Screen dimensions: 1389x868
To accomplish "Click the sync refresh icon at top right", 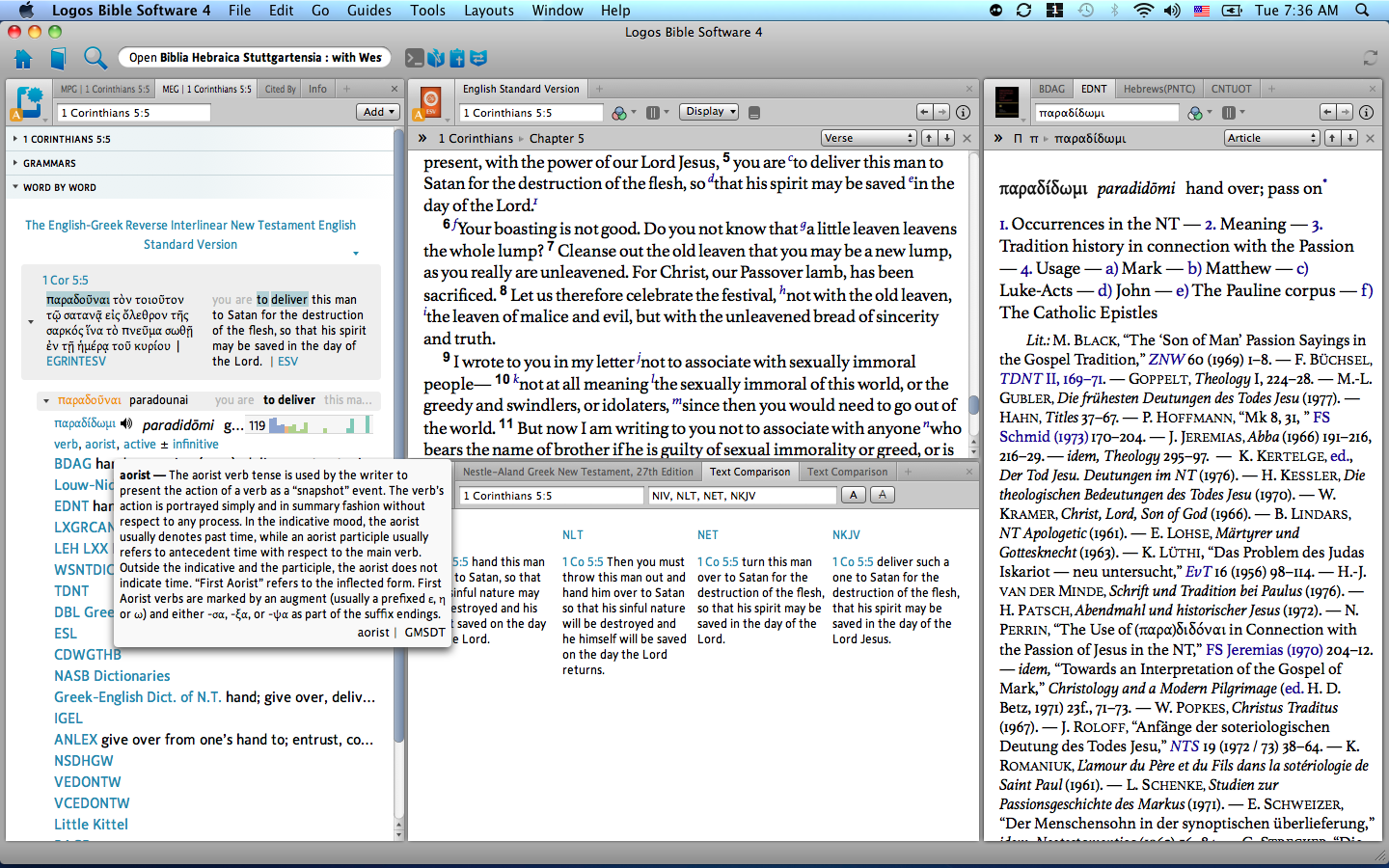I will 1370,58.
